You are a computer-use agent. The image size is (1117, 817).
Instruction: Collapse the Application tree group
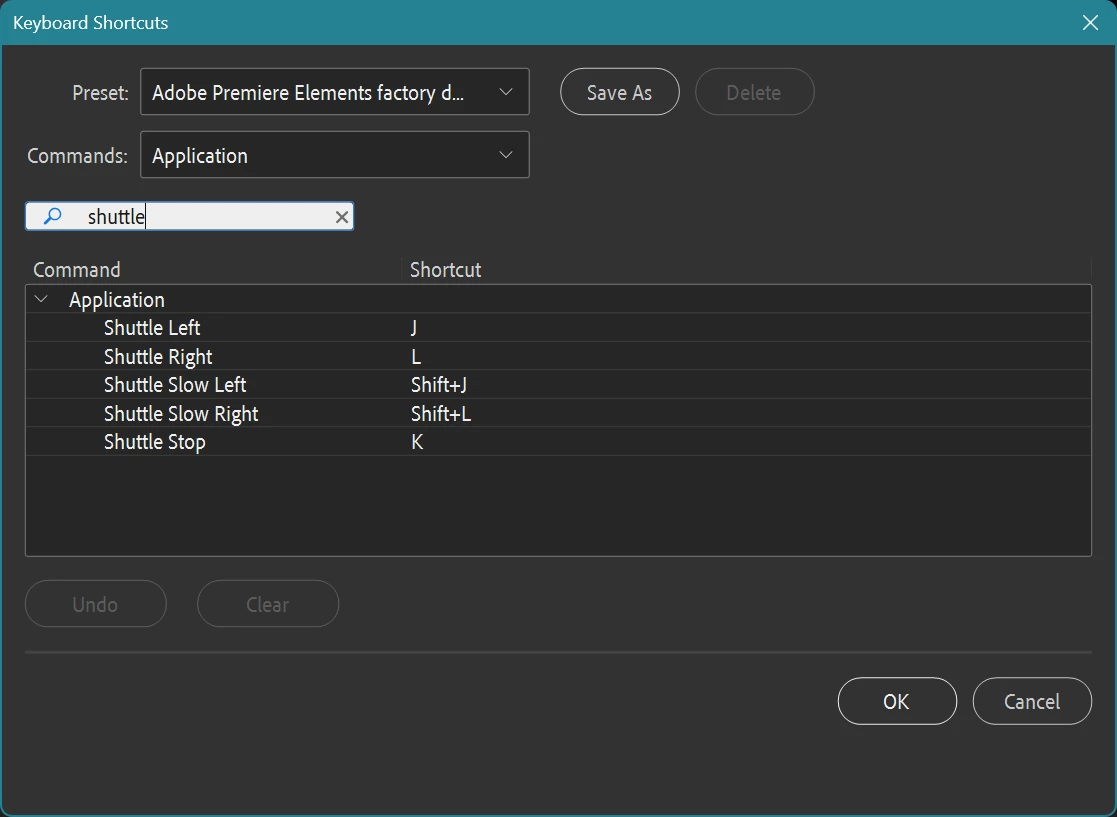pos(41,299)
